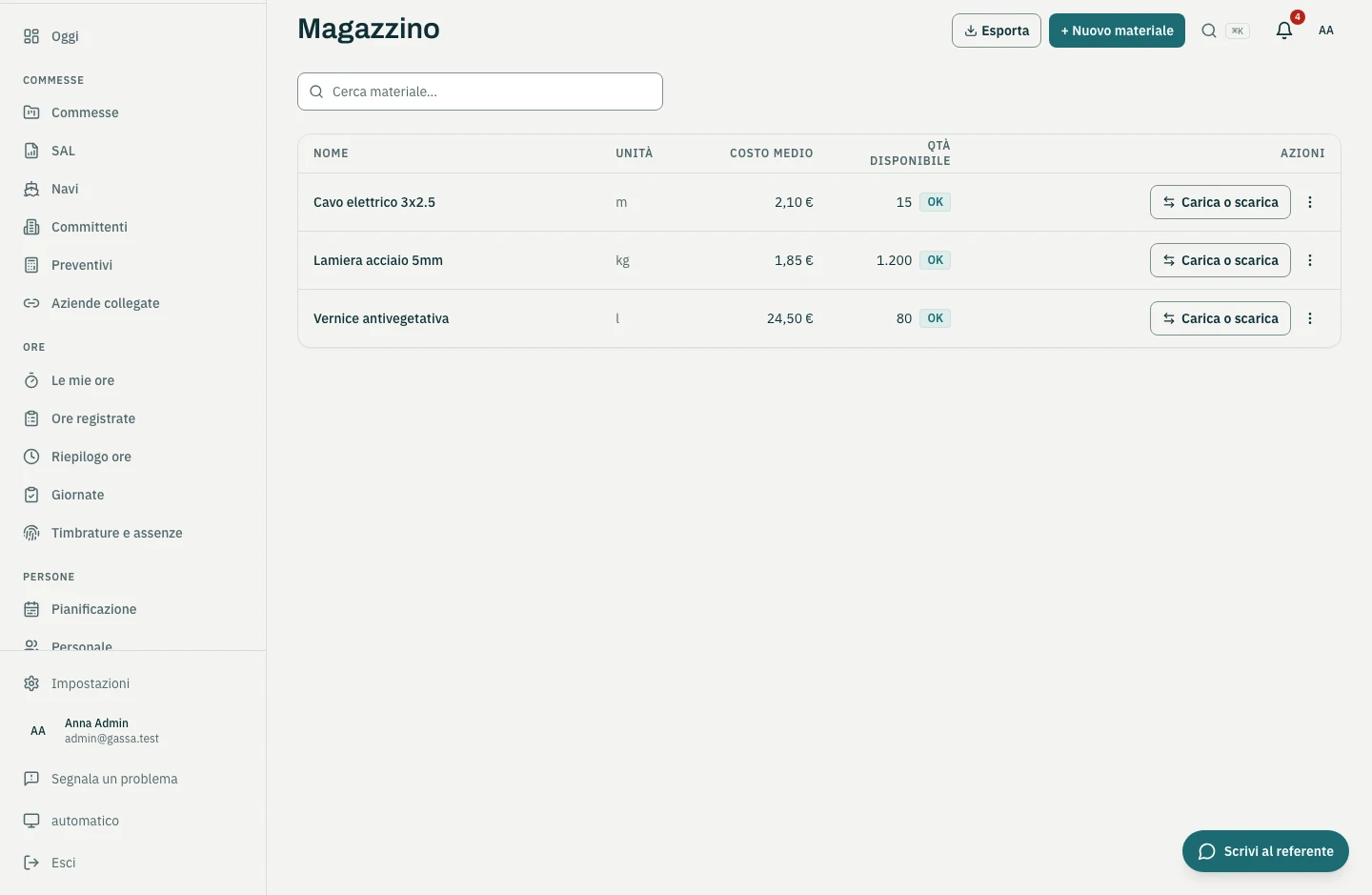Viewport: 1372px width, 895px height.
Task: Click the search magnifier in the header
Action: 1209,31
